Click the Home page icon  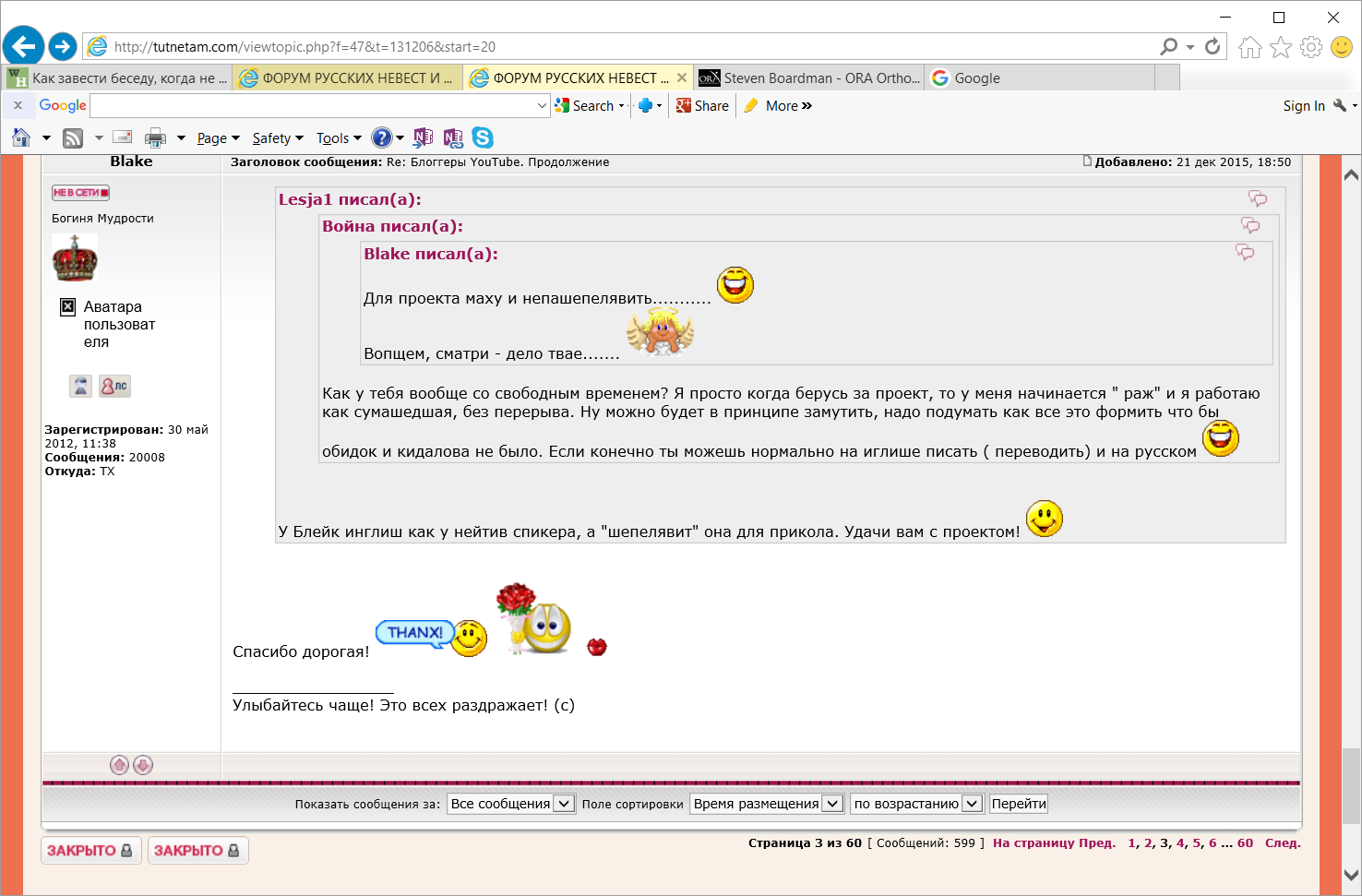(21, 138)
